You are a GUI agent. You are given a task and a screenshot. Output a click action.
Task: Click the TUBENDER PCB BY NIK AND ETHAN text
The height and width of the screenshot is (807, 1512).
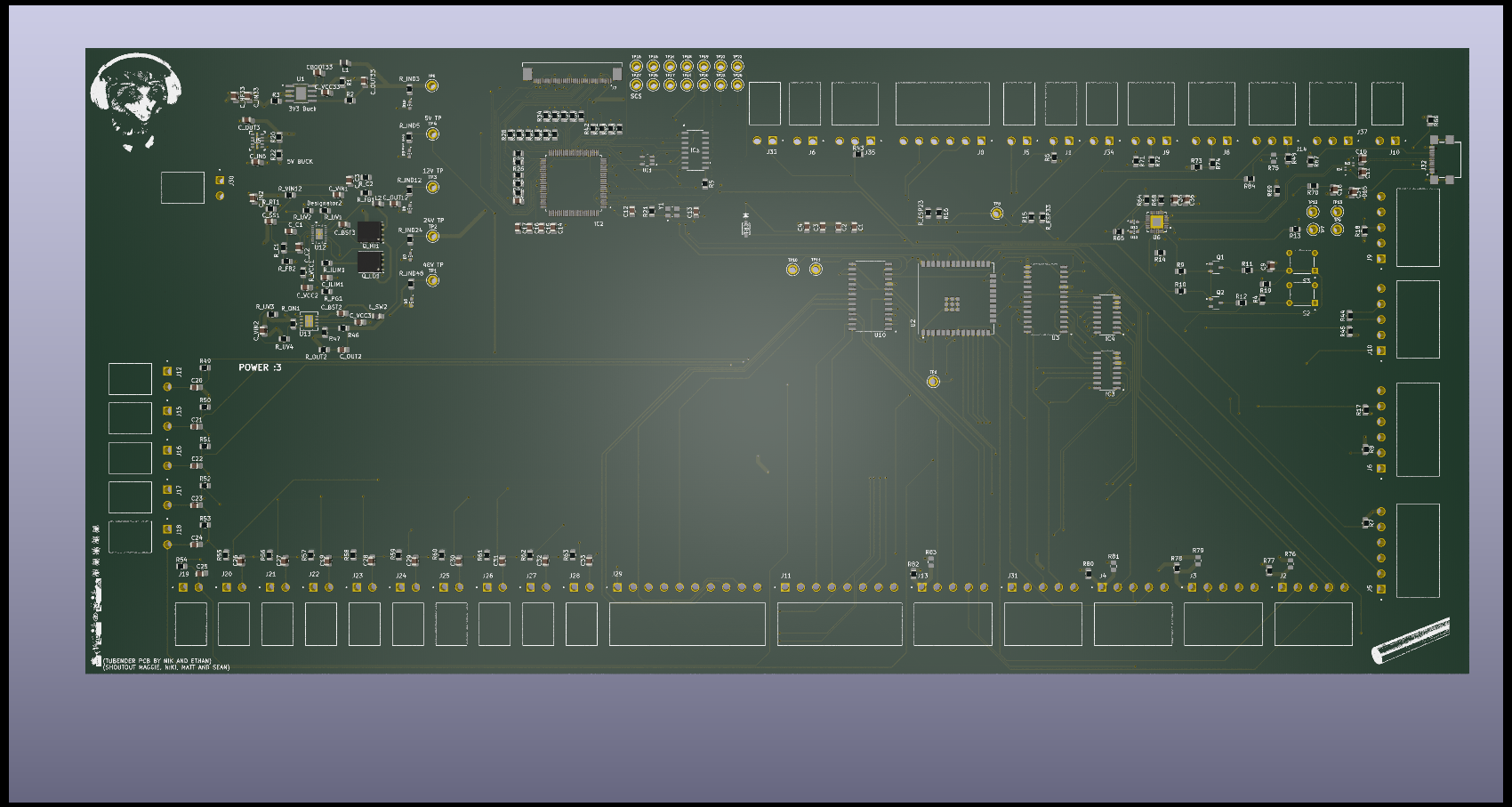pyautogui.click(x=157, y=661)
